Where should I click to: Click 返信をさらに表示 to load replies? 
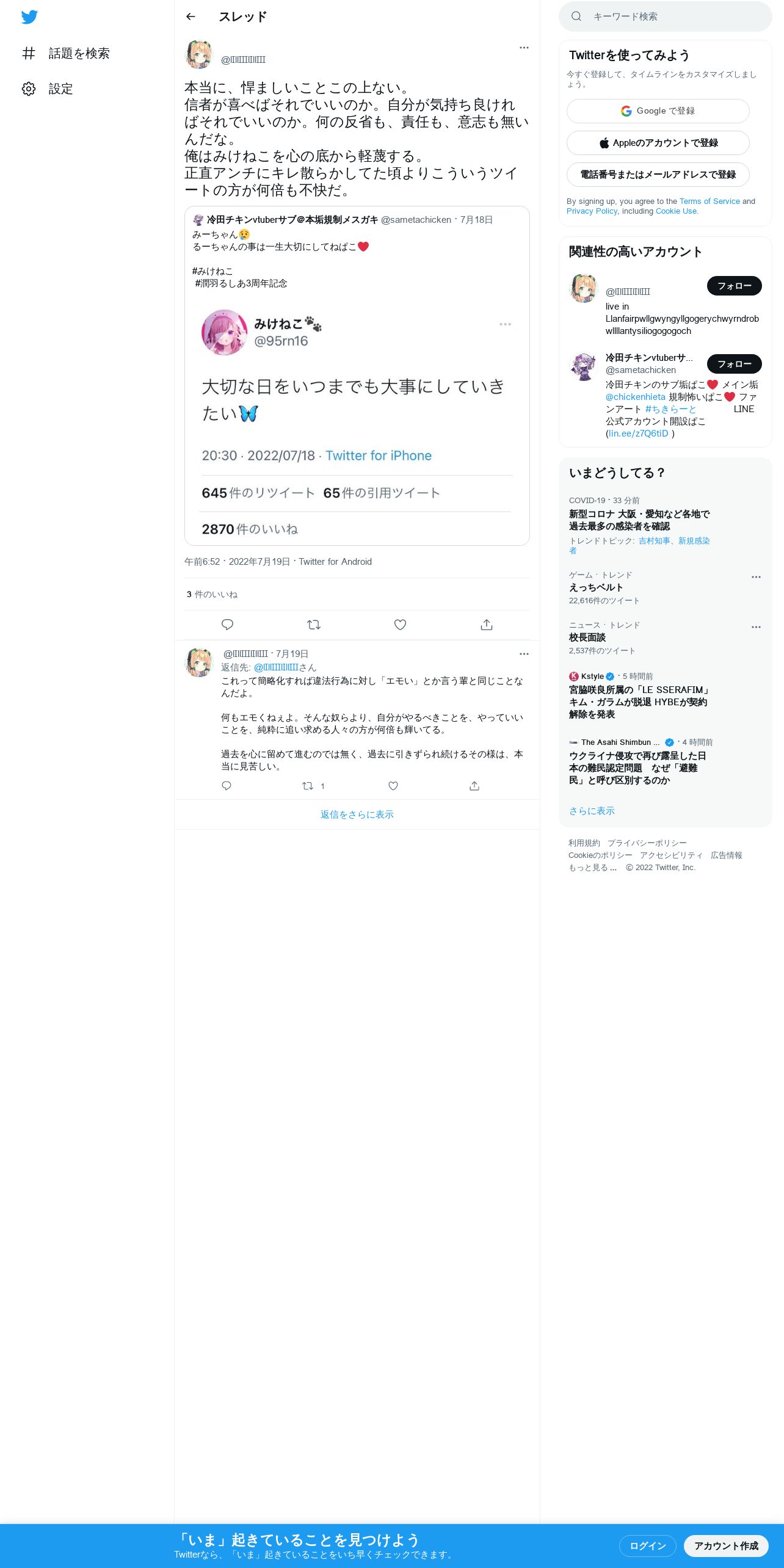tap(357, 815)
